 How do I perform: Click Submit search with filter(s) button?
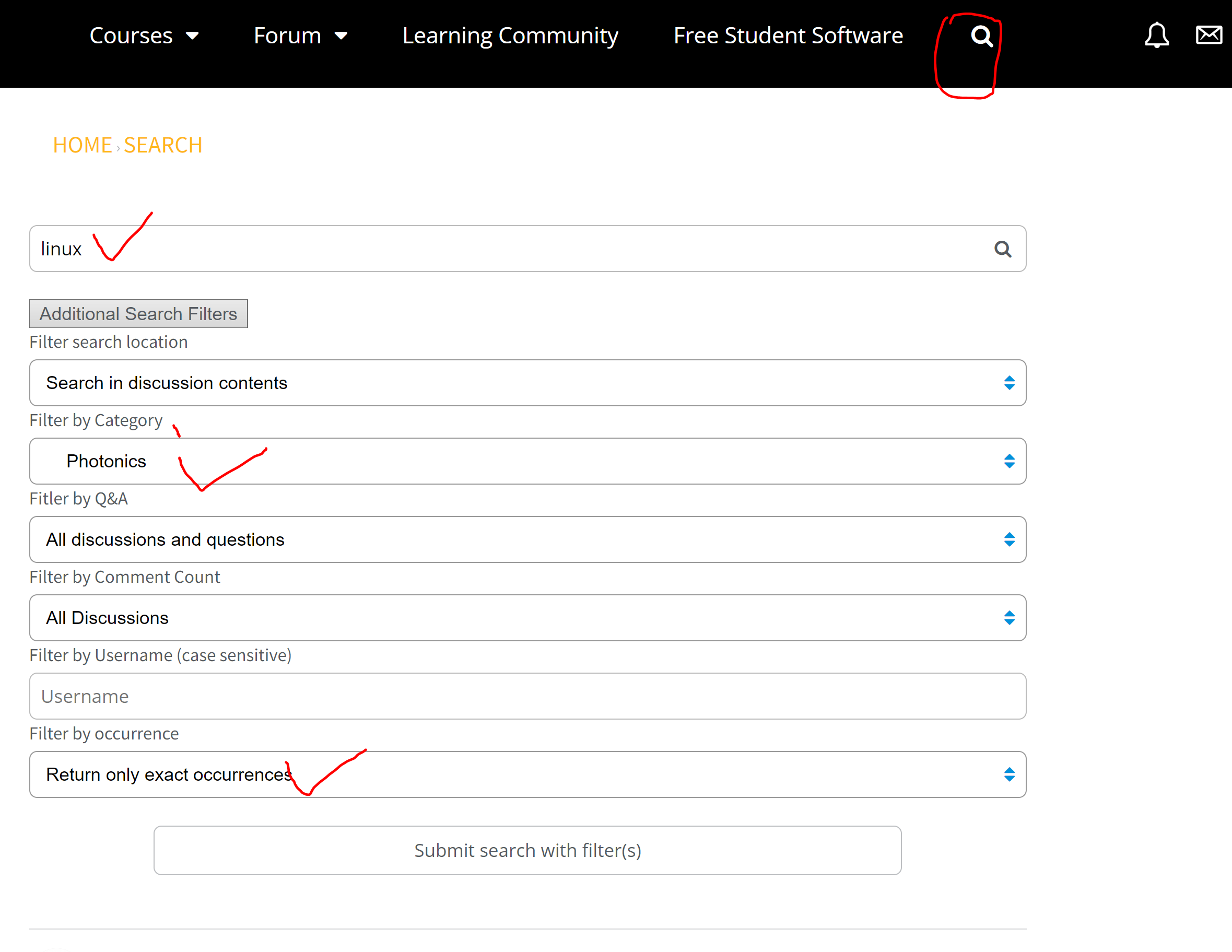[x=527, y=851]
